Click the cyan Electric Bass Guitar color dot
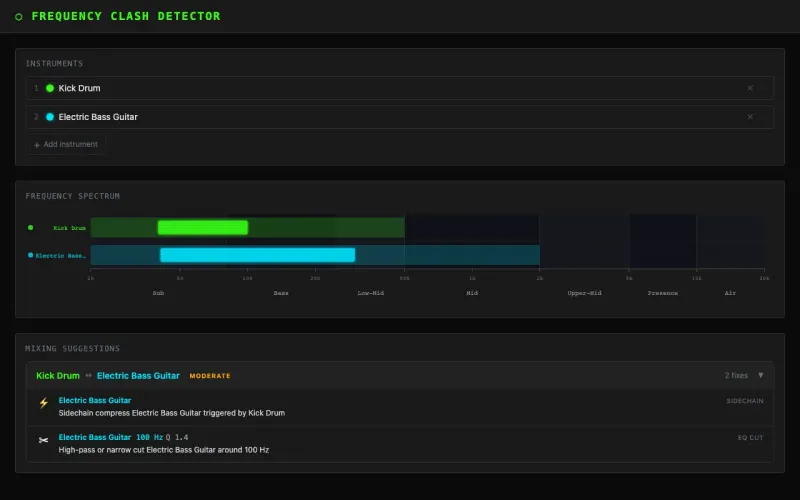Screen dimensions: 800x500 [x=50, y=117]
